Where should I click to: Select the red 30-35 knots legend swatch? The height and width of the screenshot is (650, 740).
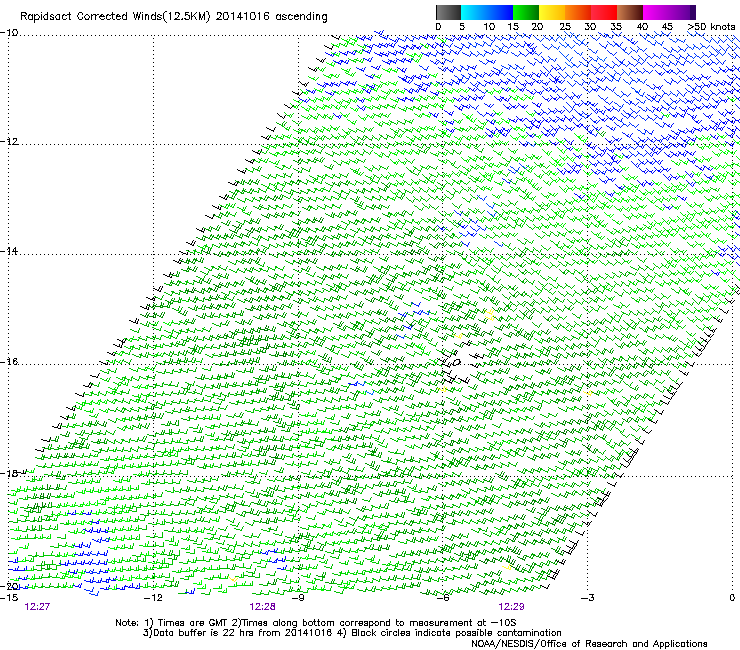[604, 12]
